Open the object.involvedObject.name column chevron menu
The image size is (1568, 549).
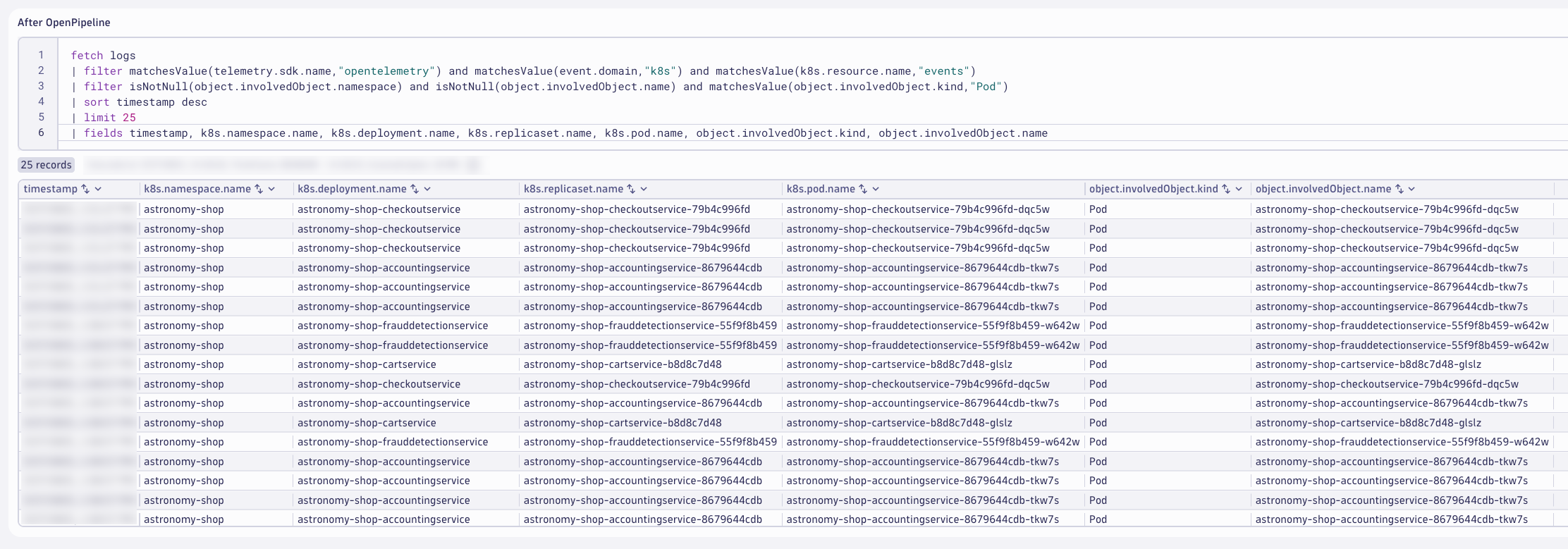coord(1411,189)
